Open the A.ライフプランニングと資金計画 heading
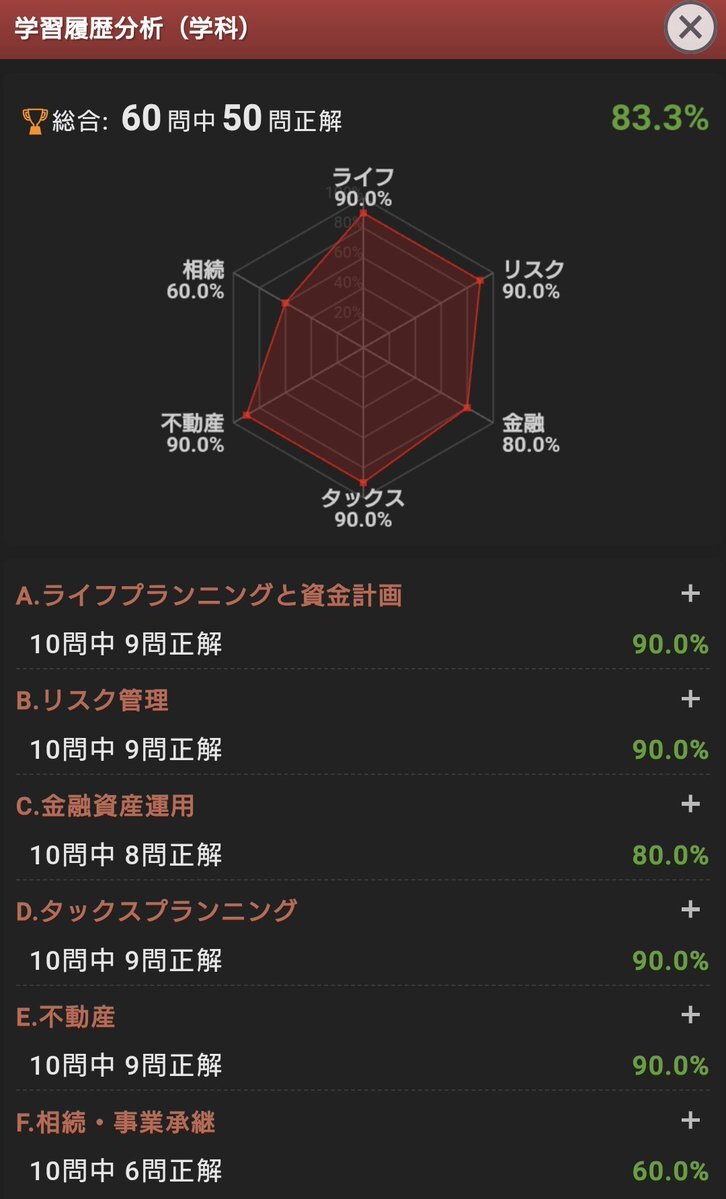726x1199 pixels. click(x=209, y=596)
